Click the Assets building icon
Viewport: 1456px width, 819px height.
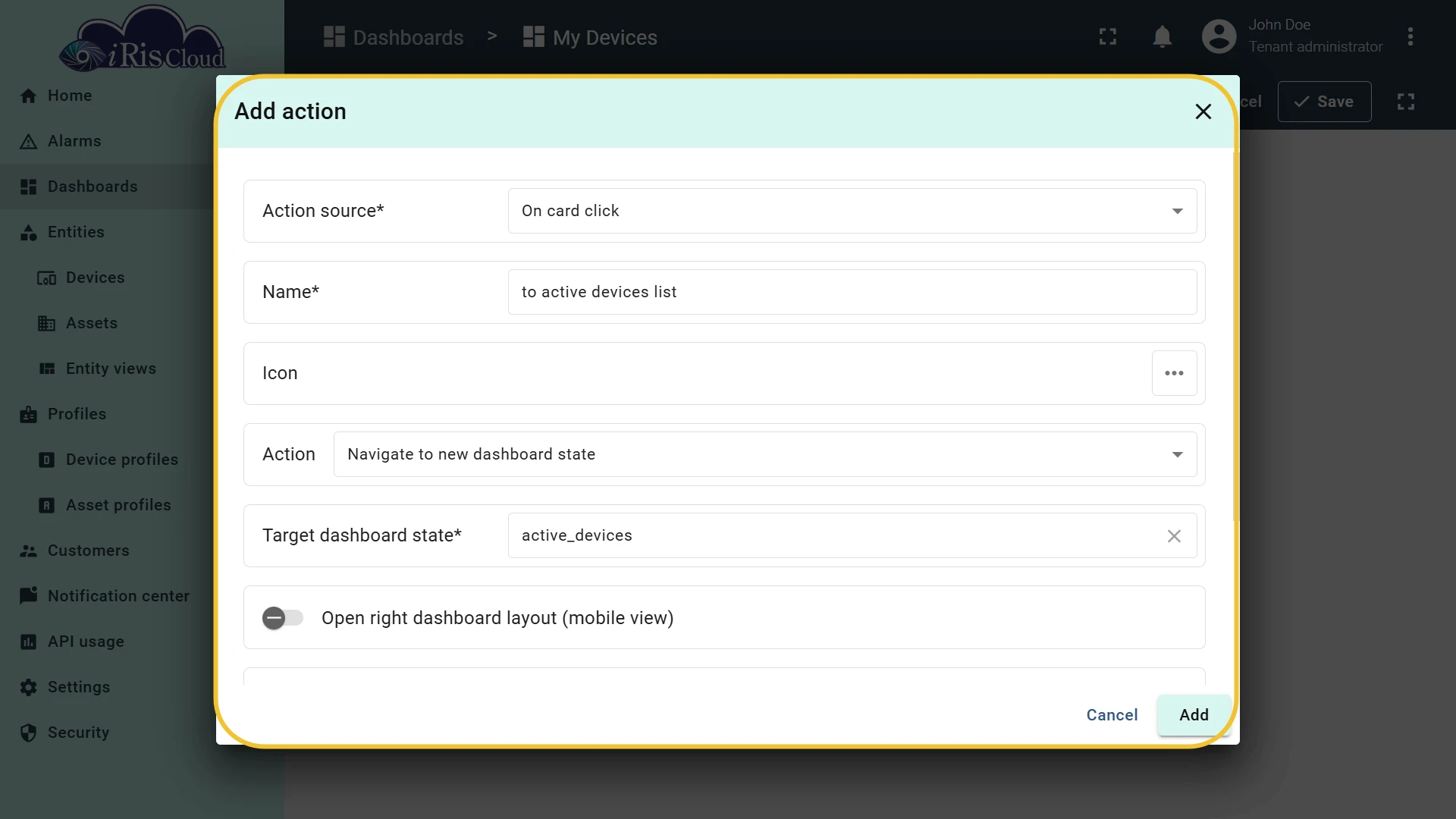pos(46,324)
